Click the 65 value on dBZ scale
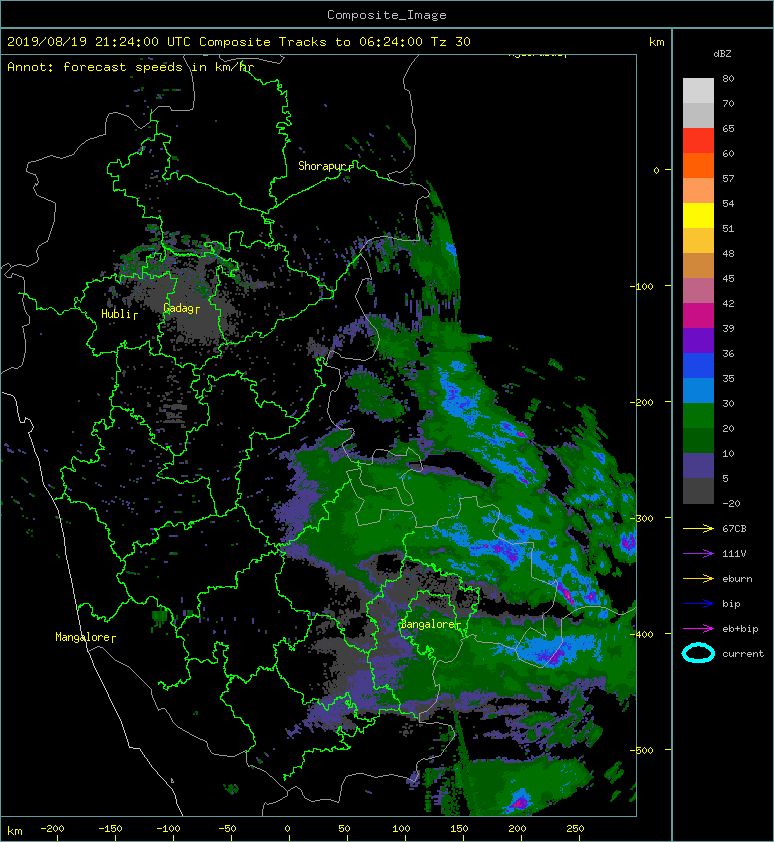774x842 pixels. click(x=728, y=128)
